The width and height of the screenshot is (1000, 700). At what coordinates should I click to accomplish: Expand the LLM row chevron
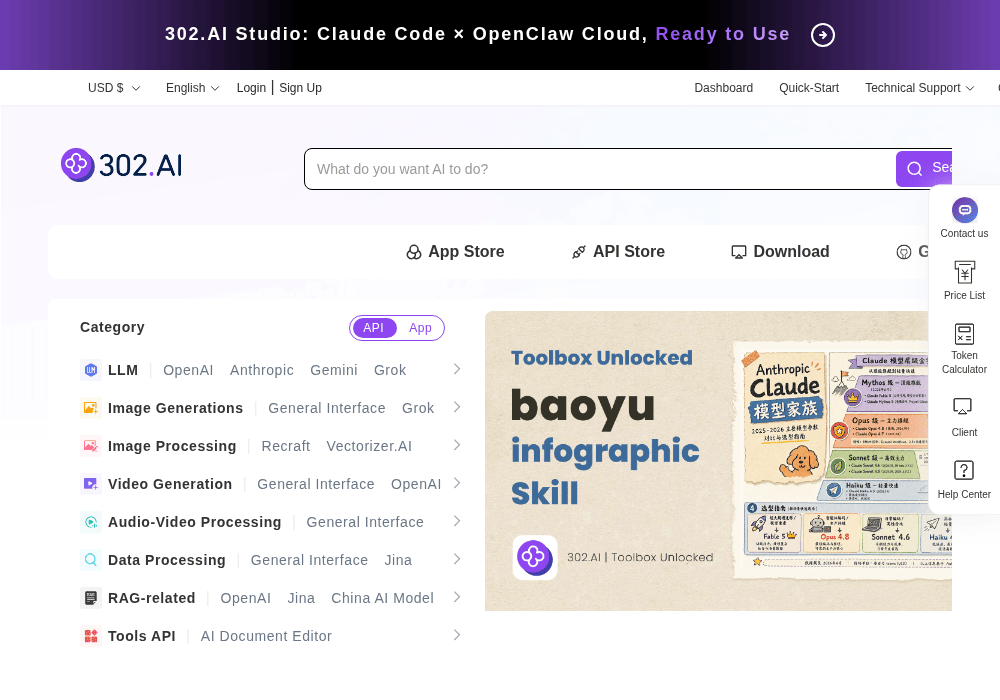(457, 369)
